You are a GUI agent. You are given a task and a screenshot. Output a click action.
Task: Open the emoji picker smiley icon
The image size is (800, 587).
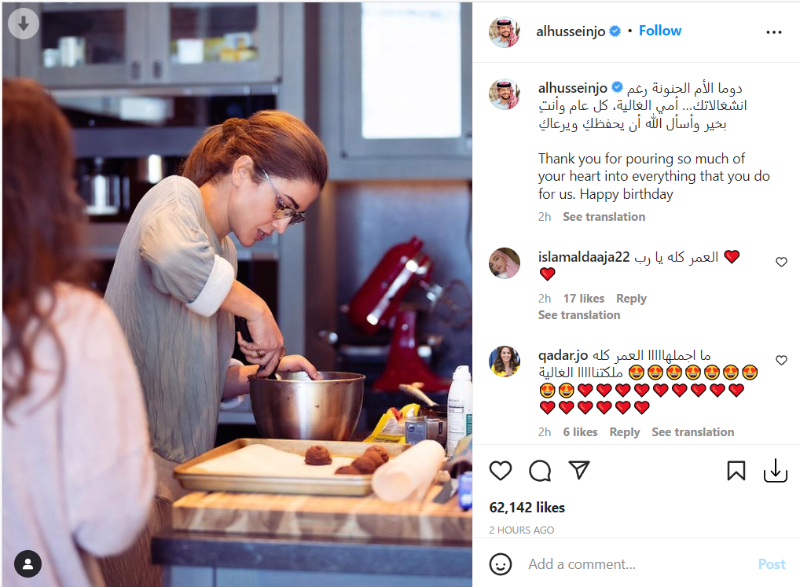point(500,564)
